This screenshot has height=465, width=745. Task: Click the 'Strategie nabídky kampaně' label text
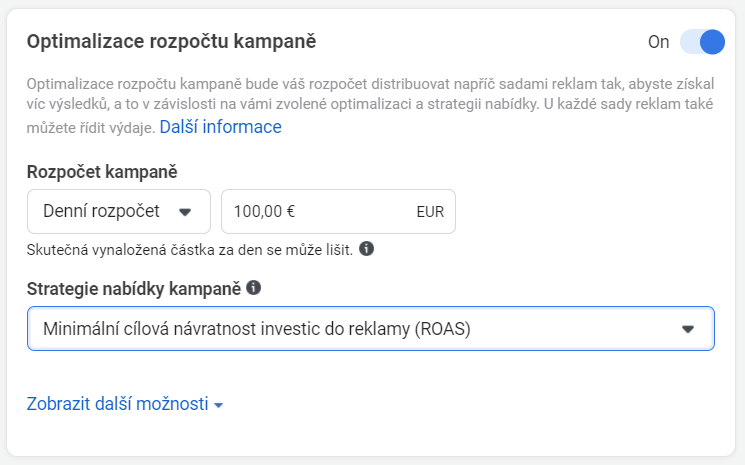(x=134, y=288)
